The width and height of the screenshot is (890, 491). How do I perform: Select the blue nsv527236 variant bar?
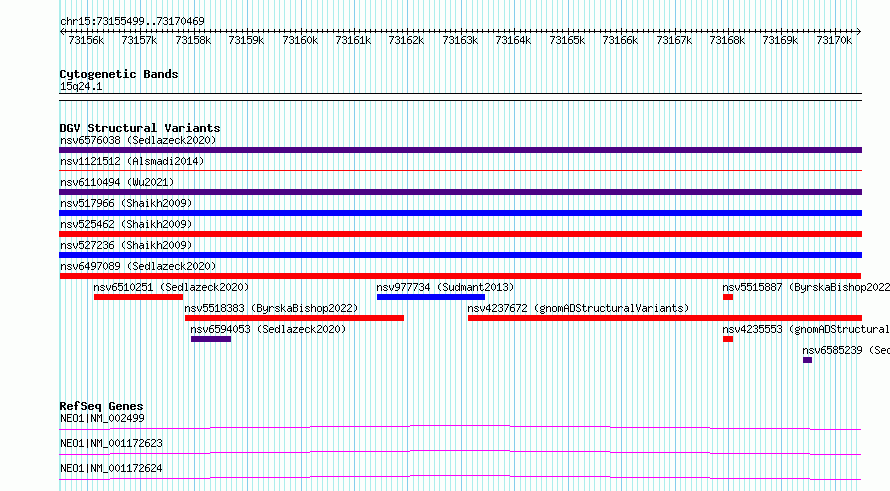[x=460, y=255]
